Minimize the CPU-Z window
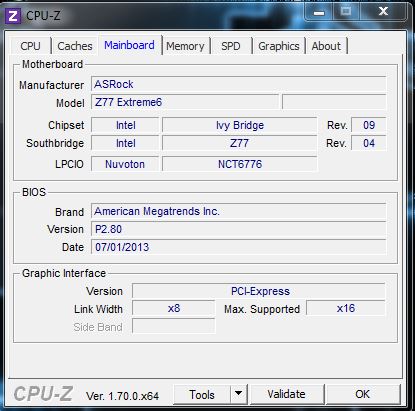The image size is (415, 411). pyautogui.click(x=319, y=12)
